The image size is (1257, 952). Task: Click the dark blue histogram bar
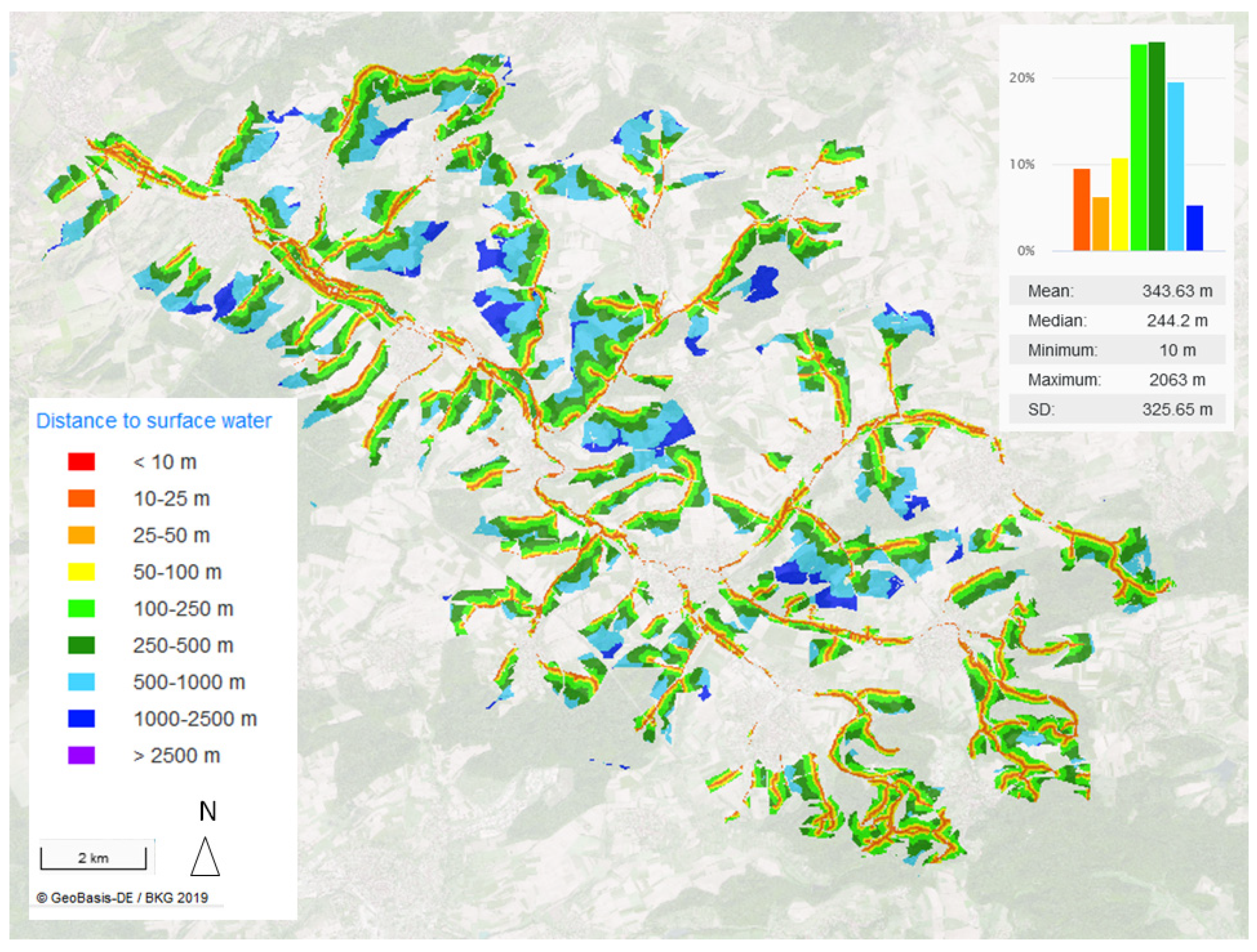[x=1195, y=228]
